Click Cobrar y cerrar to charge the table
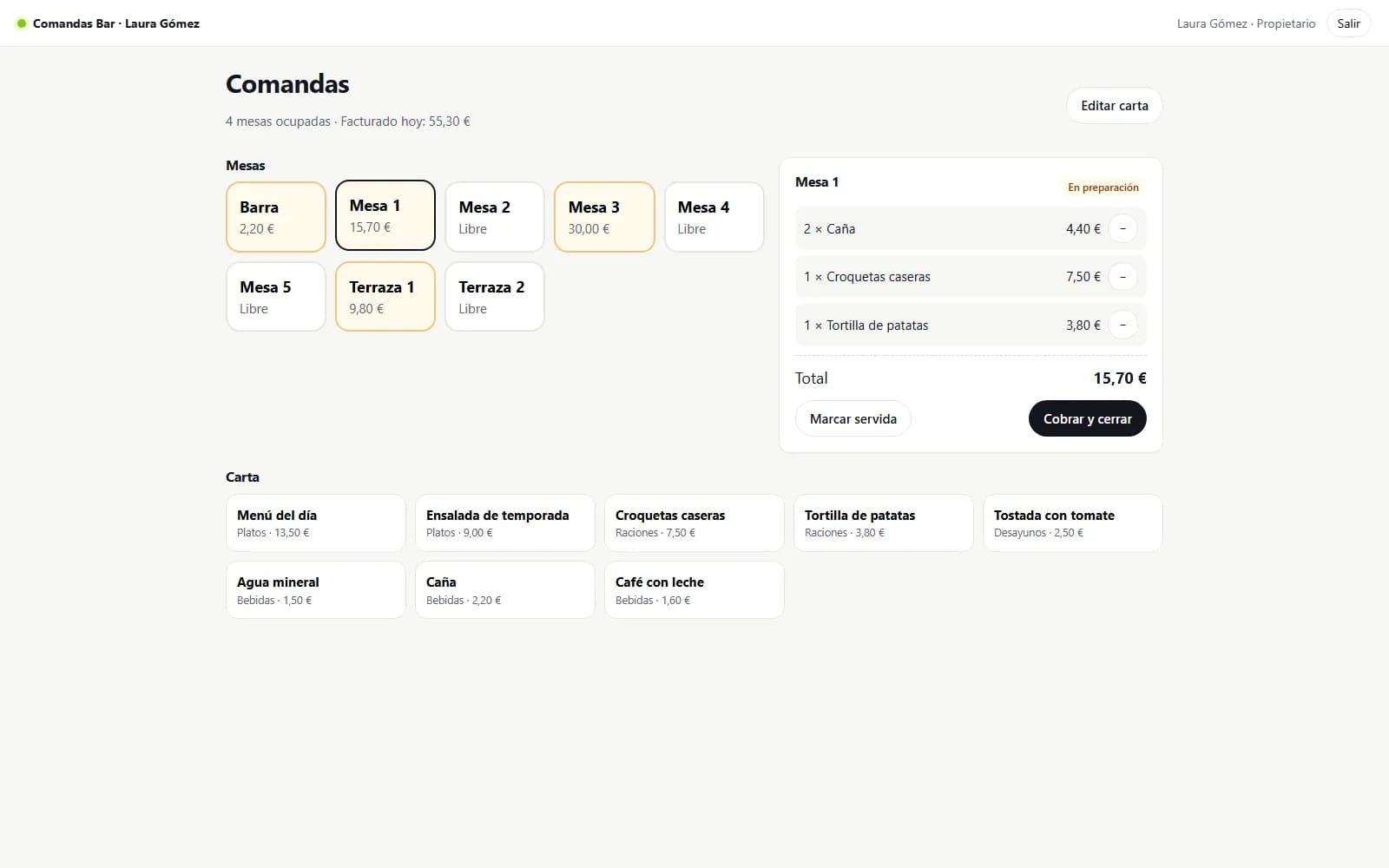The width and height of the screenshot is (1389, 868). pyautogui.click(x=1088, y=418)
